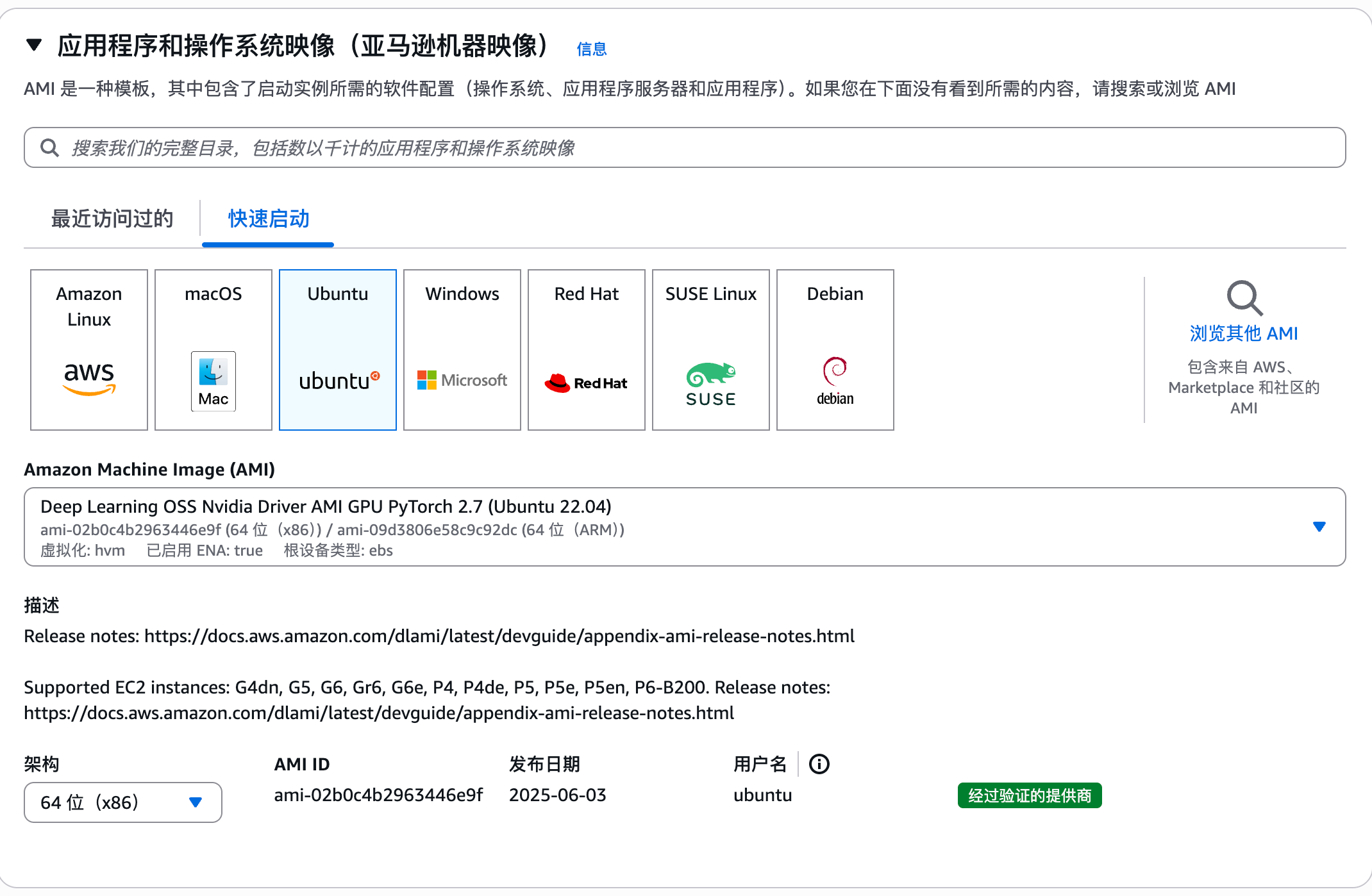This screenshot has height=896, width=1372.
Task: Click the info icon beside 用户名
Action: [819, 764]
